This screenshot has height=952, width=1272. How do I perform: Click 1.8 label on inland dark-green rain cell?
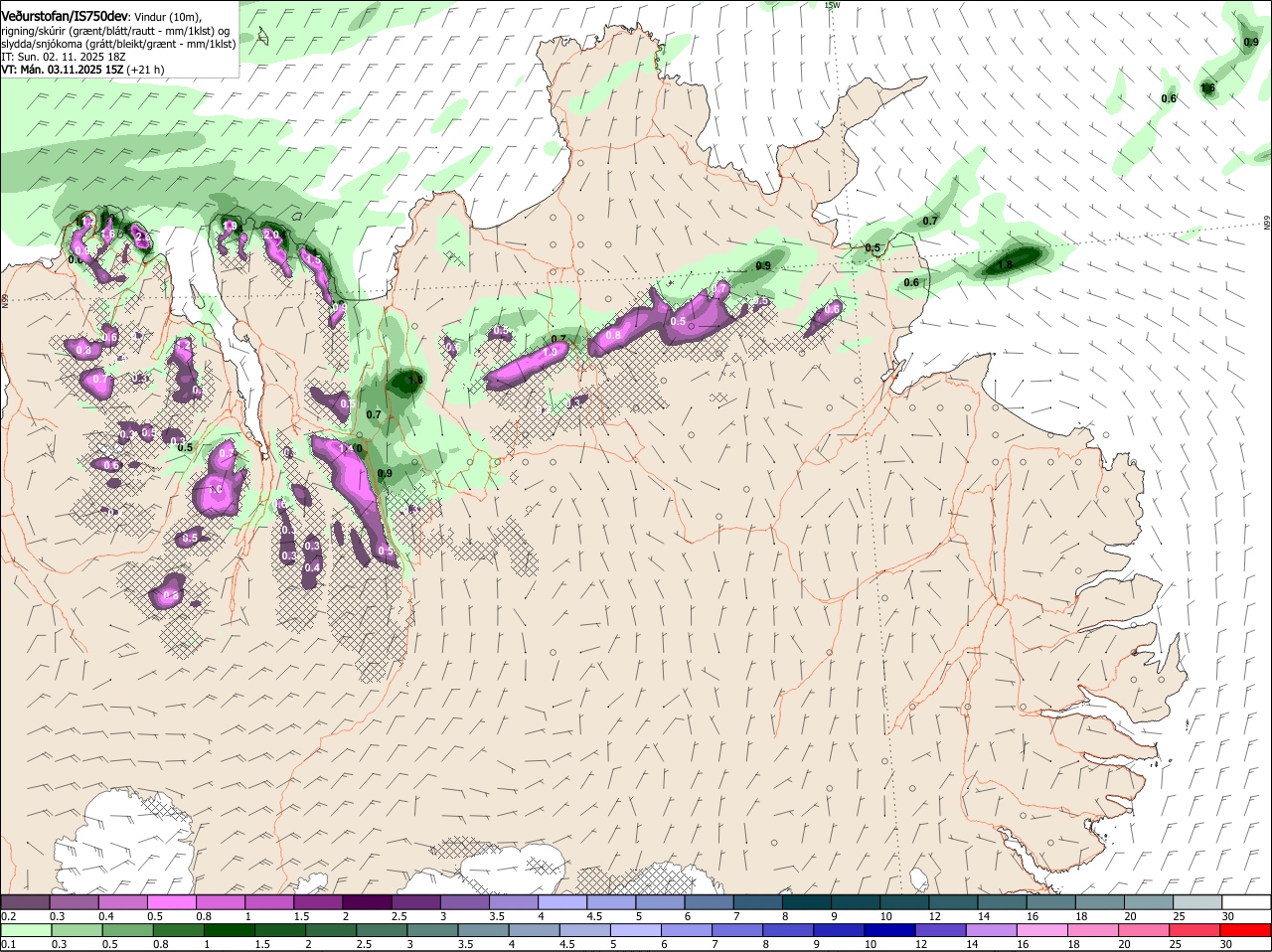(x=415, y=380)
